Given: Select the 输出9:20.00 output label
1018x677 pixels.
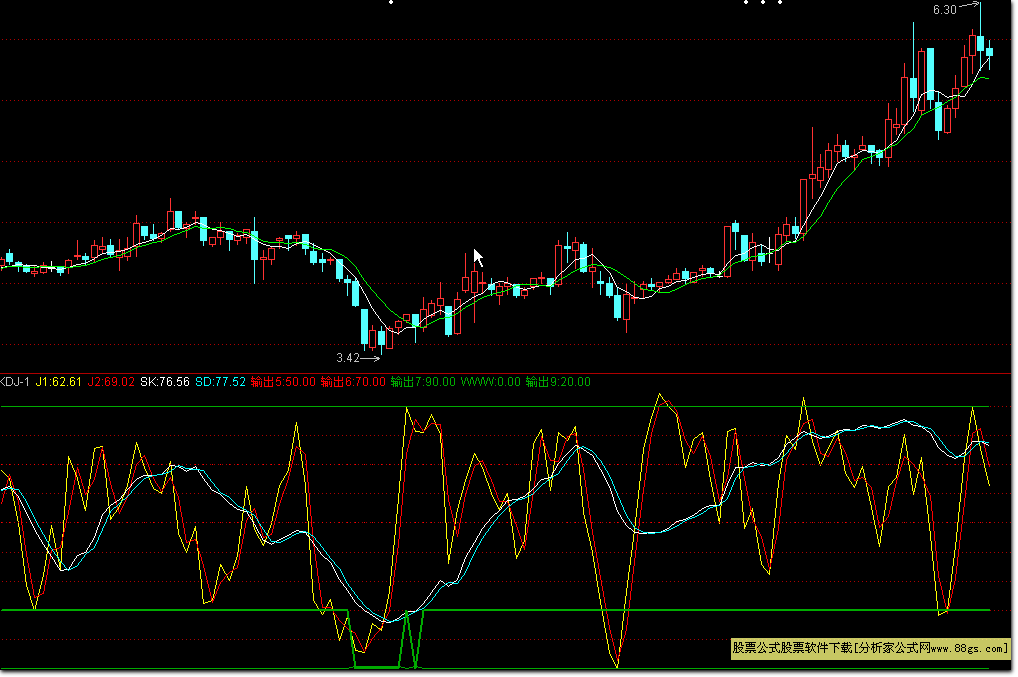Looking at the screenshot, I should (x=558, y=382).
